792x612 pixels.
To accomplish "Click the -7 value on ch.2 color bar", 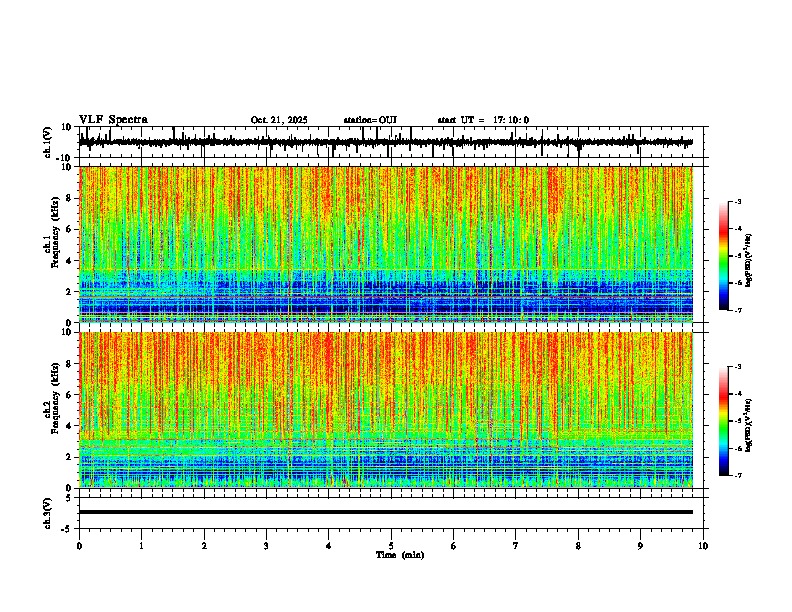I will 738,475.
